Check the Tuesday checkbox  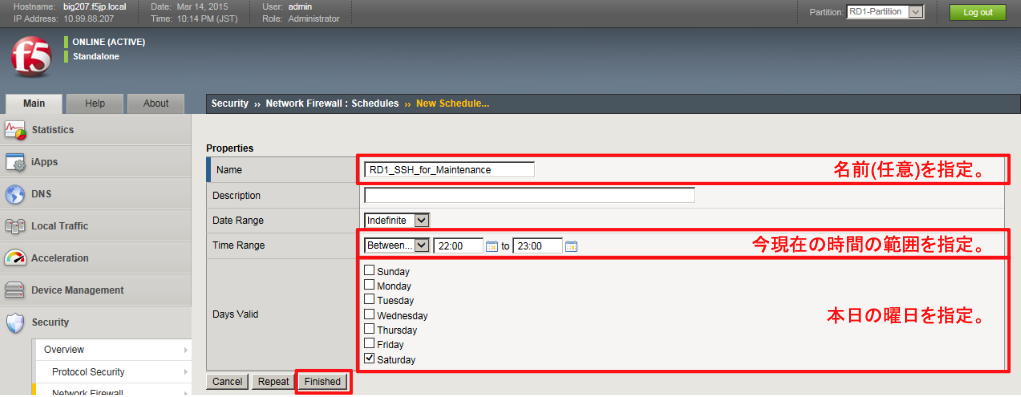369,299
